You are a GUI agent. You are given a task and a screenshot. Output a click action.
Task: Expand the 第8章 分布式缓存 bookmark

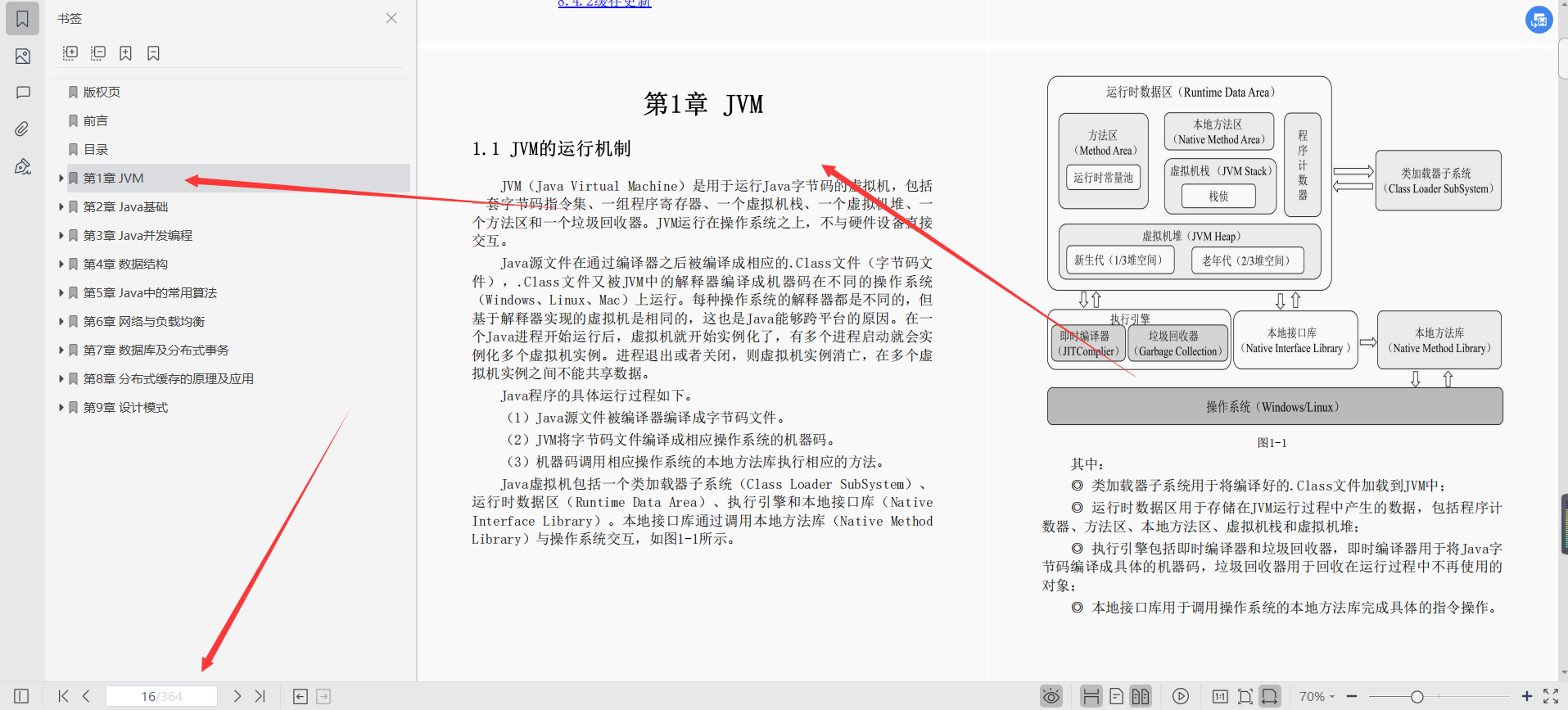pos(61,378)
